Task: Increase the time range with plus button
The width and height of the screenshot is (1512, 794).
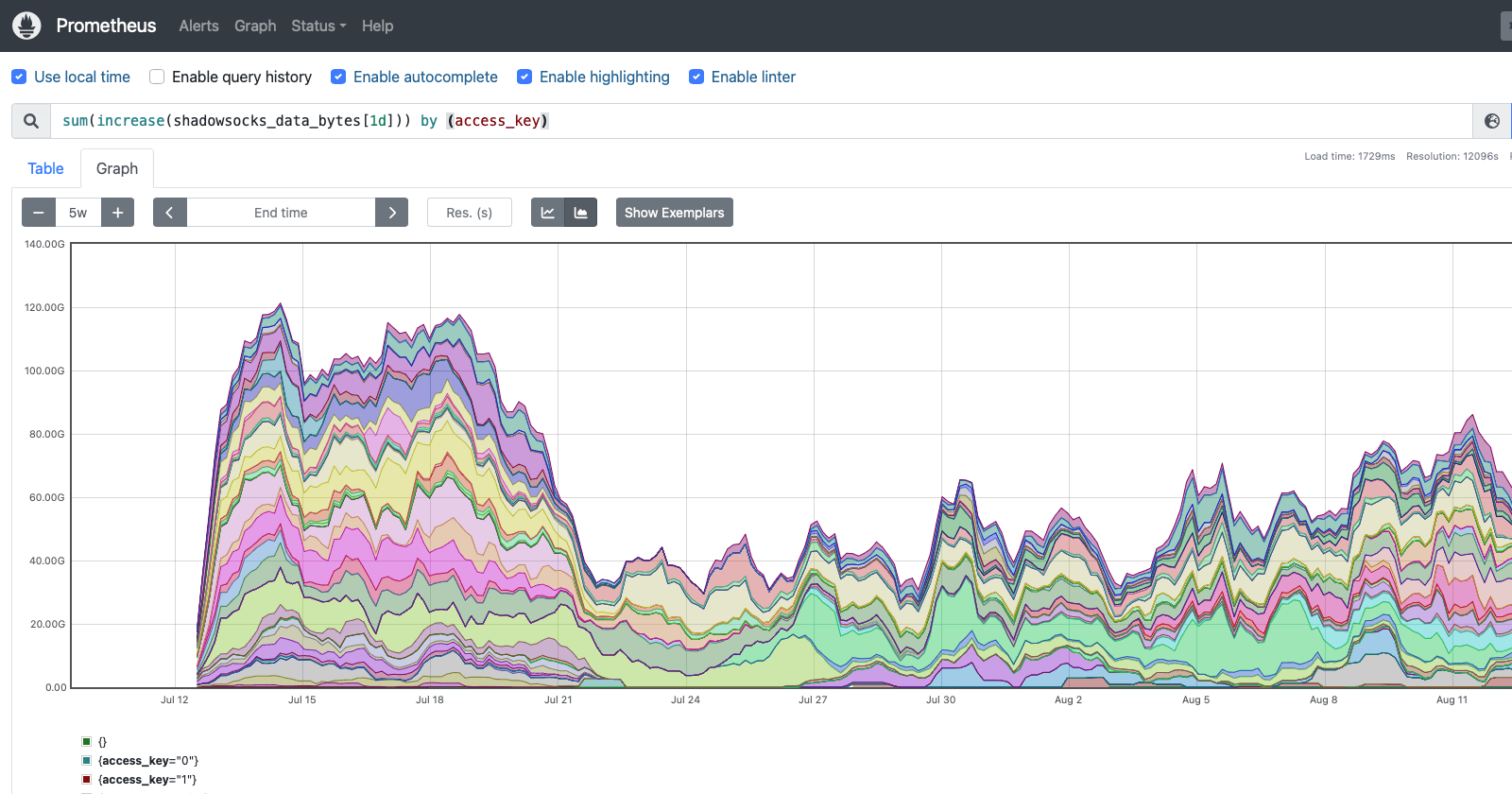Action: 118,213
